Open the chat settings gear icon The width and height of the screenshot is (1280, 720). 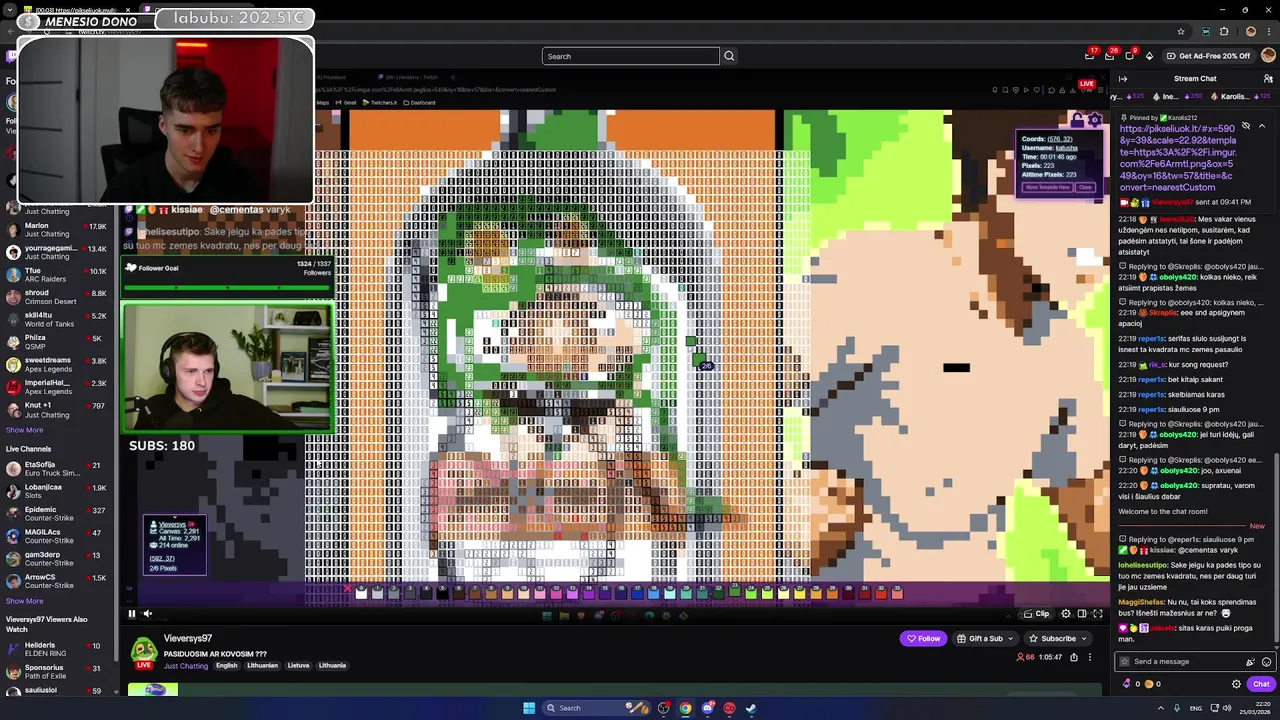(x=1236, y=684)
